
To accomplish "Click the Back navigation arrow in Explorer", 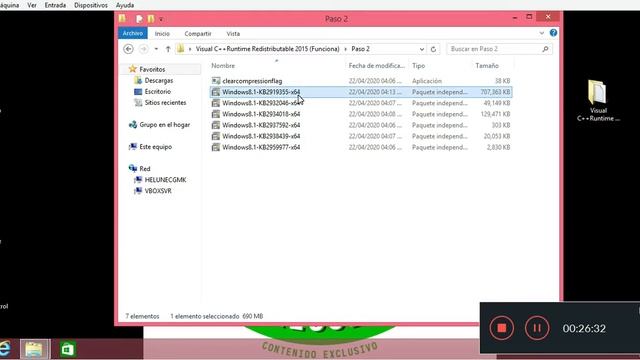I will pos(128,49).
